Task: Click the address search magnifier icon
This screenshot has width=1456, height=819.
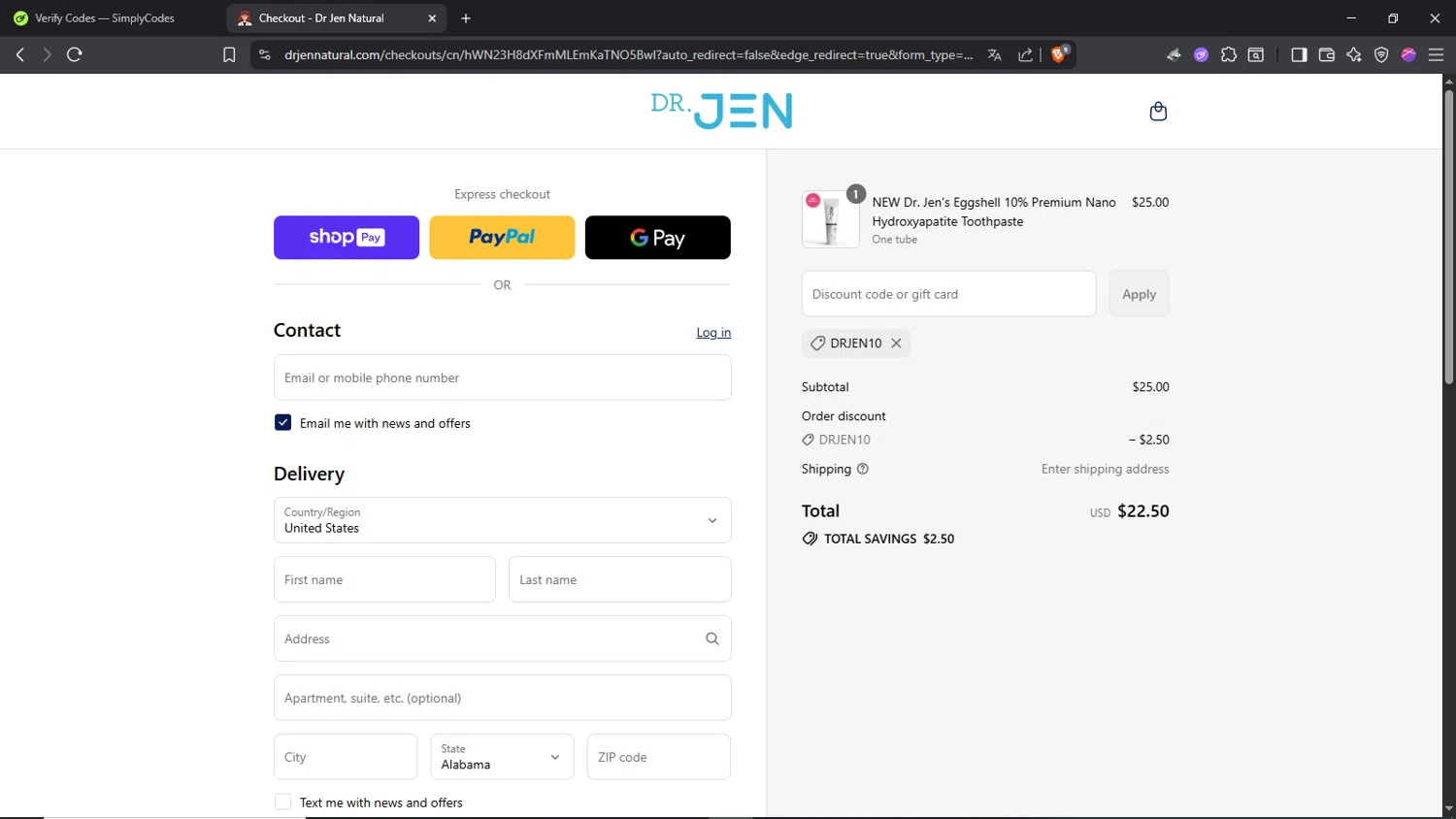Action: pyautogui.click(x=712, y=639)
